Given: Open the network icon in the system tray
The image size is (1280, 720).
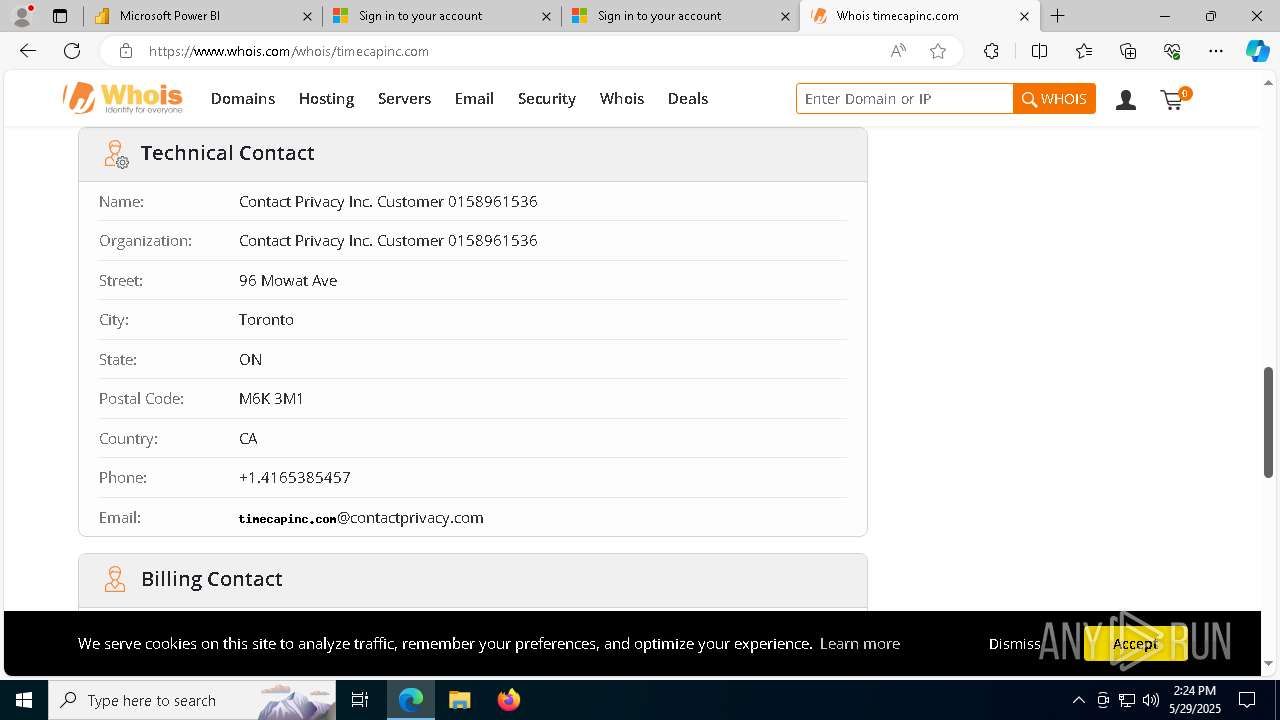Looking at the screenshot, I should click(1127, 700).
